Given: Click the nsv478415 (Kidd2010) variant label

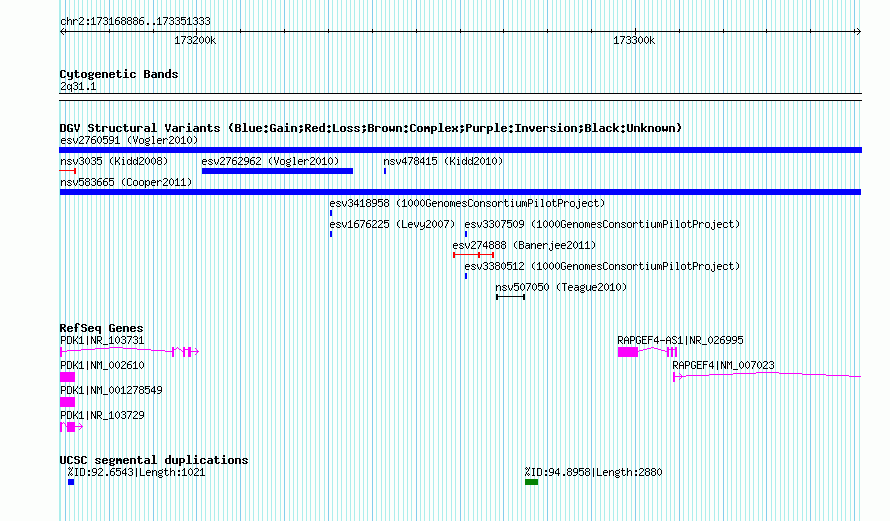Looking at the screenshot, I should (443, 161).
